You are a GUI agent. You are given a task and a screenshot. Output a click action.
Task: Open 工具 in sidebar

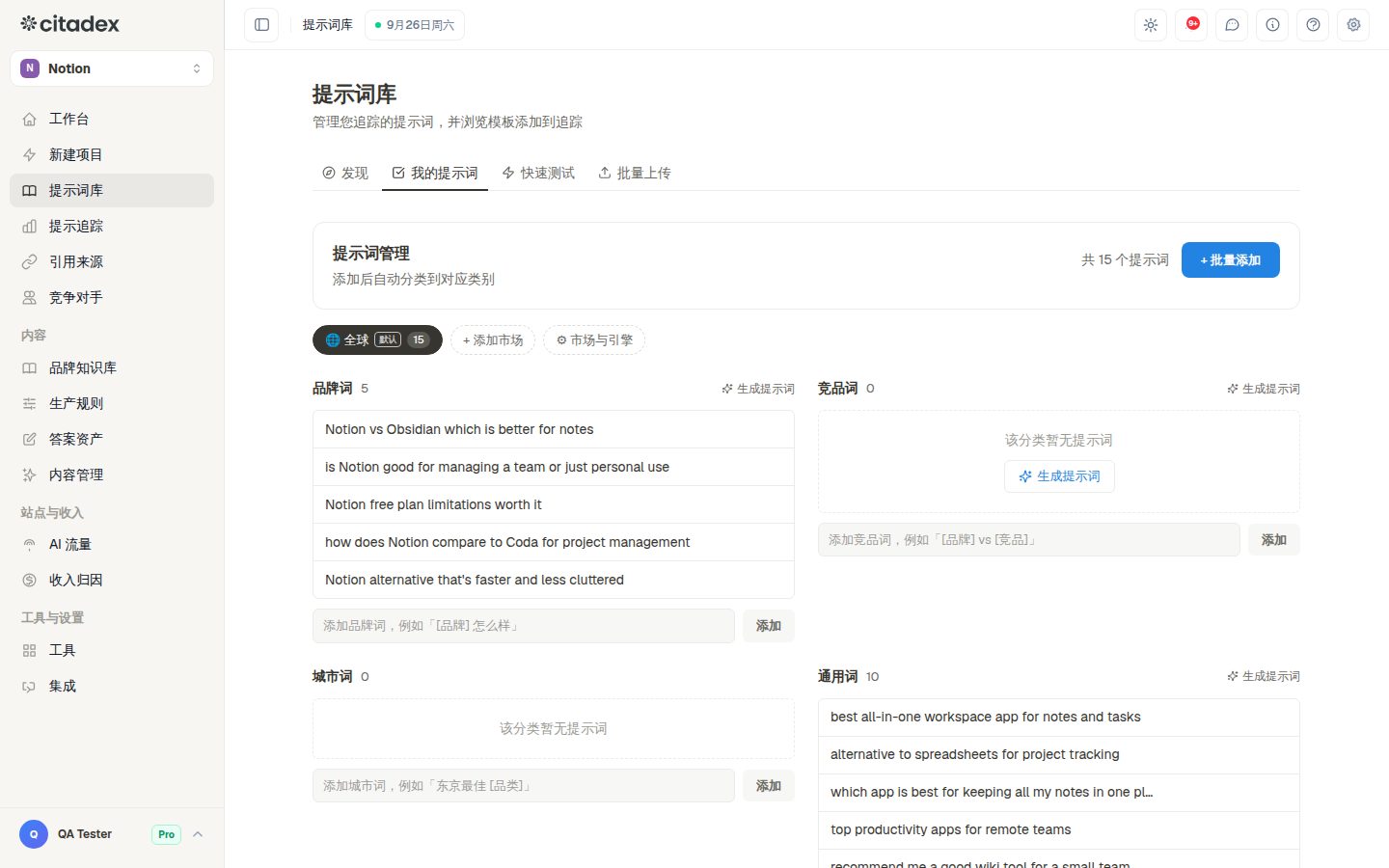tap(112, 650)
